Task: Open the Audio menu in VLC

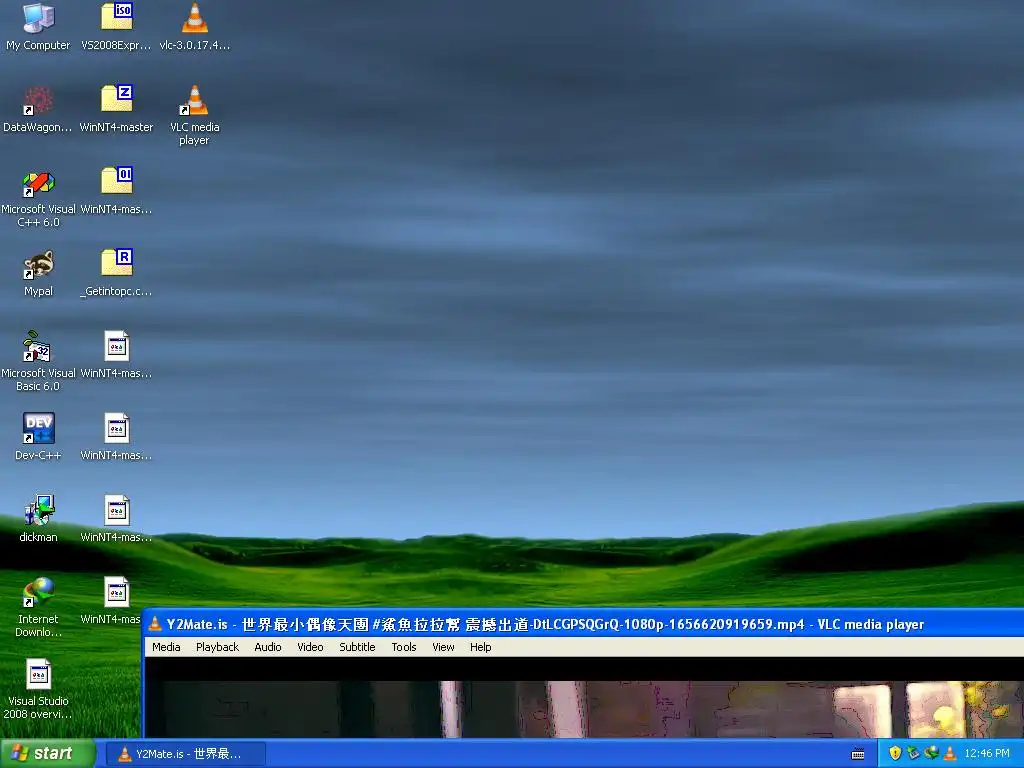Action: 268,647
